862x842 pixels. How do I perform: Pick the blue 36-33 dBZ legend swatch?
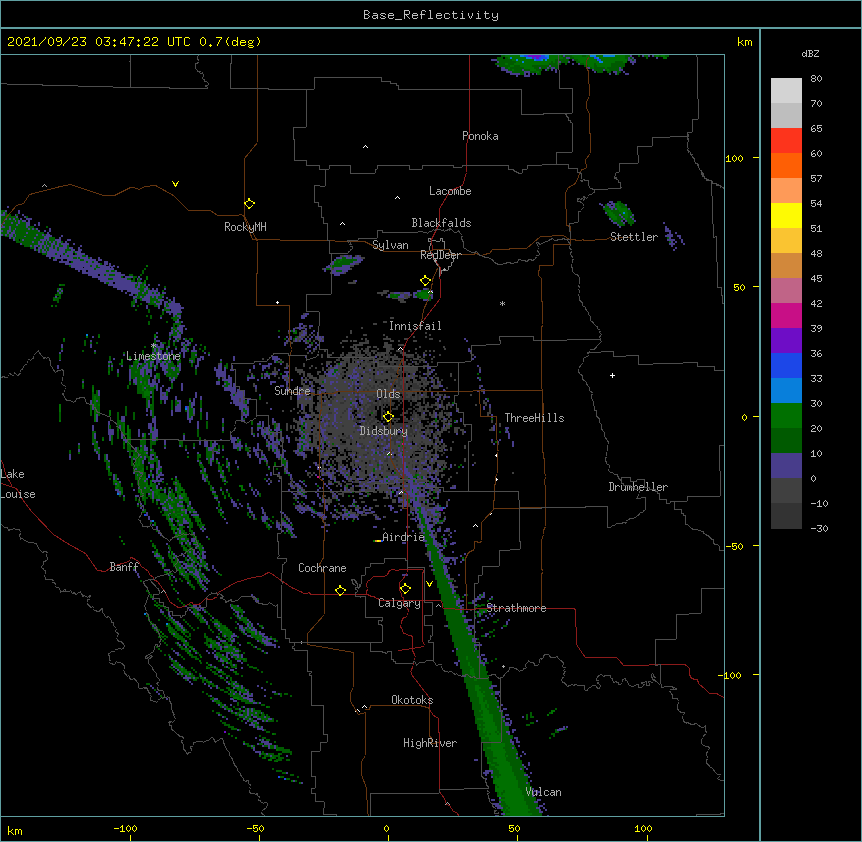[x=786, y=365]
